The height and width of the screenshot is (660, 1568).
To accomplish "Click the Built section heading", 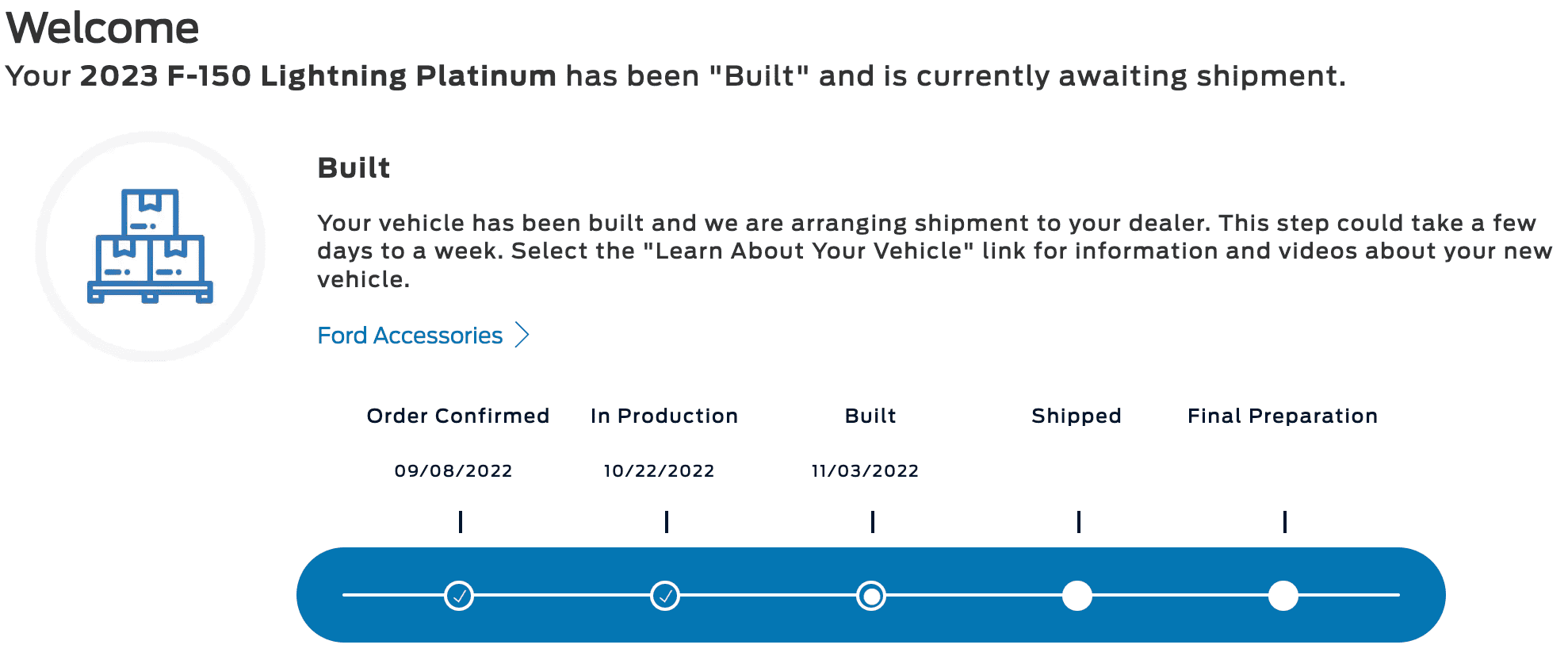I will click(x=354, y=168).
